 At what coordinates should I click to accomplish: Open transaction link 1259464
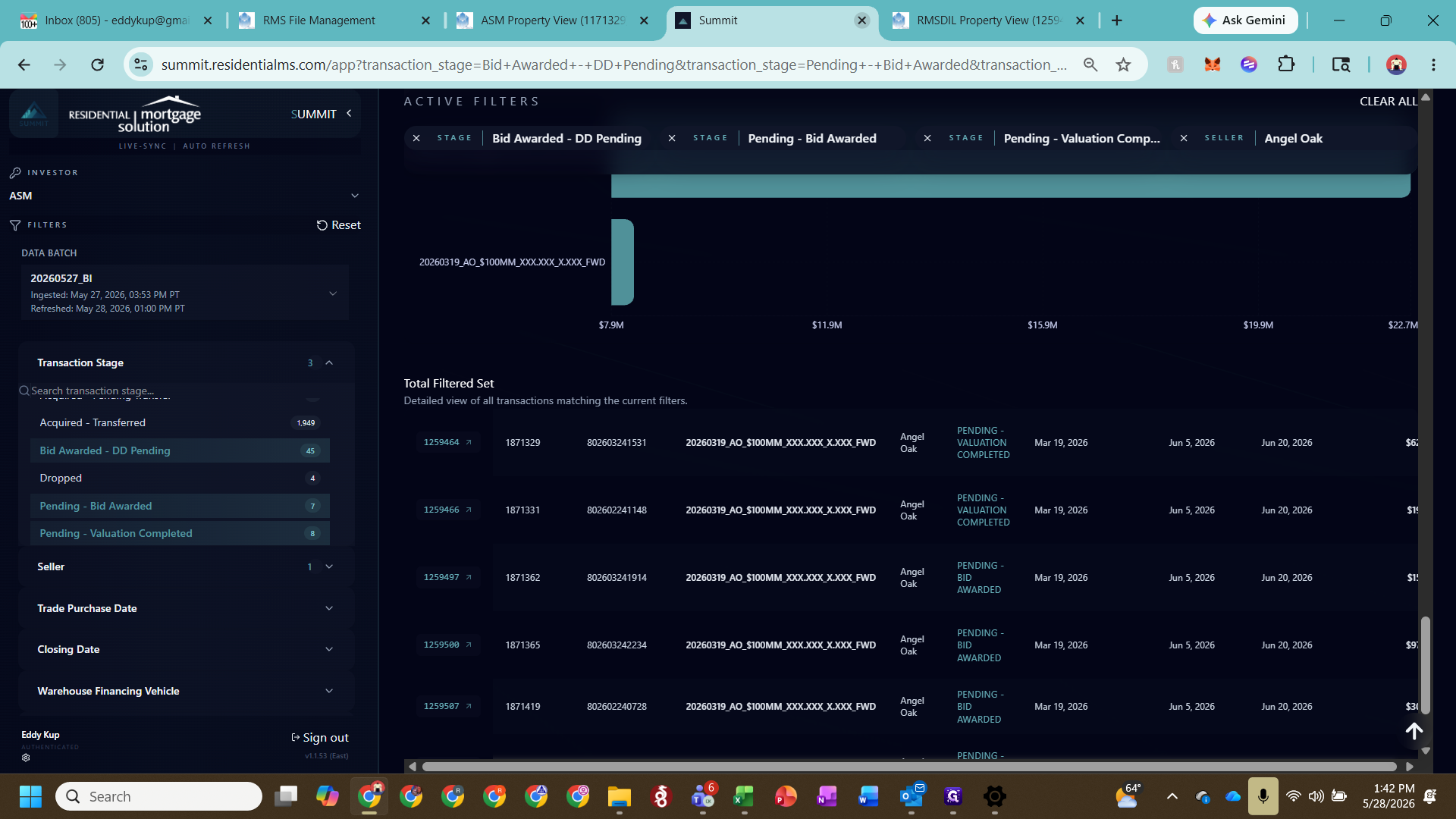447,442
